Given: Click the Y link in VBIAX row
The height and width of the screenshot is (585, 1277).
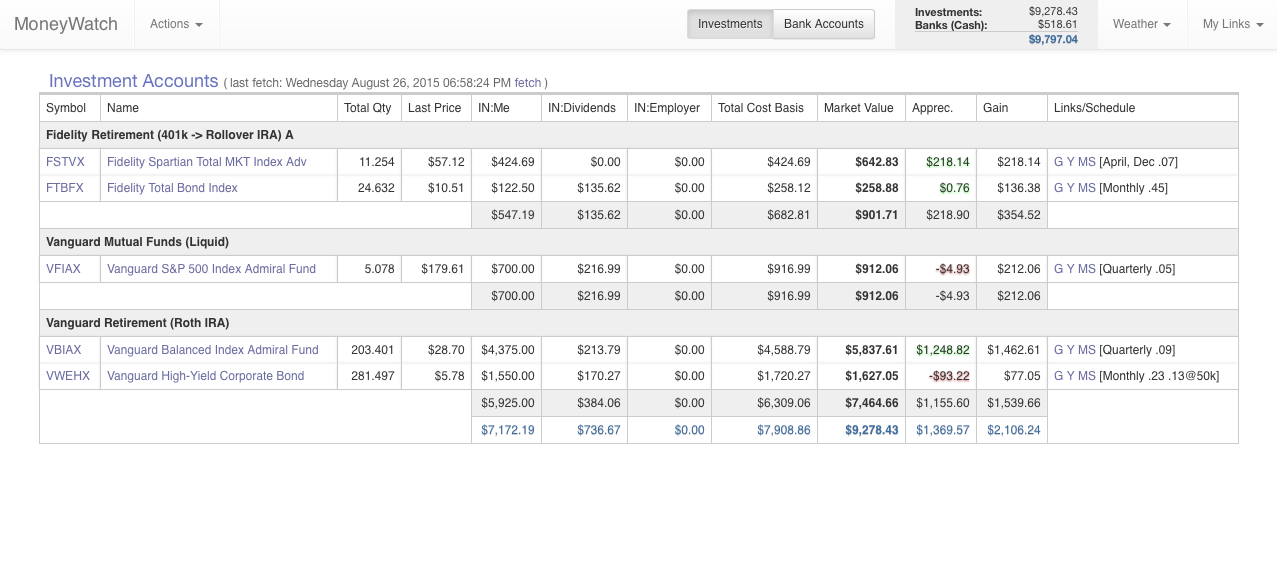Looking at the screenshot, I should pos(1071,350).
